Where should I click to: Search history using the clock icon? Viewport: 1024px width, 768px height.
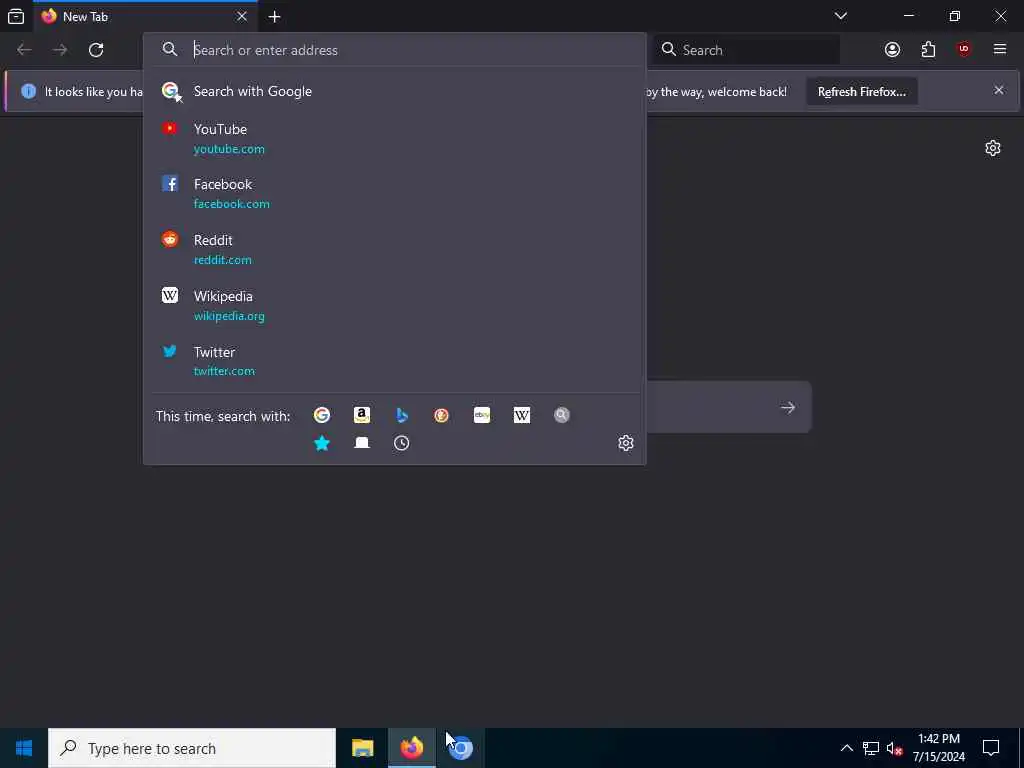(x=402, y=443)
